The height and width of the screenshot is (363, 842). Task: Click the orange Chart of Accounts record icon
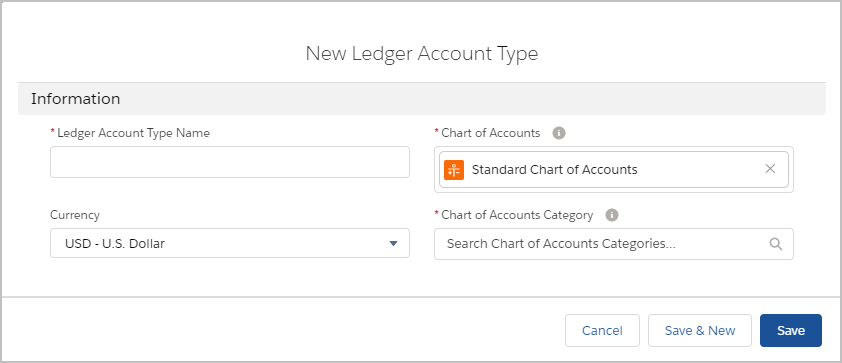pos(454,170)
